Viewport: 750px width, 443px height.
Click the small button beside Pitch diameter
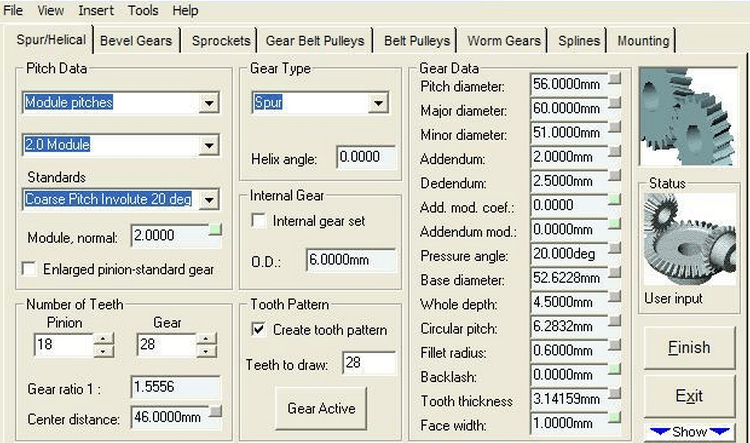[x=614, y=78]
